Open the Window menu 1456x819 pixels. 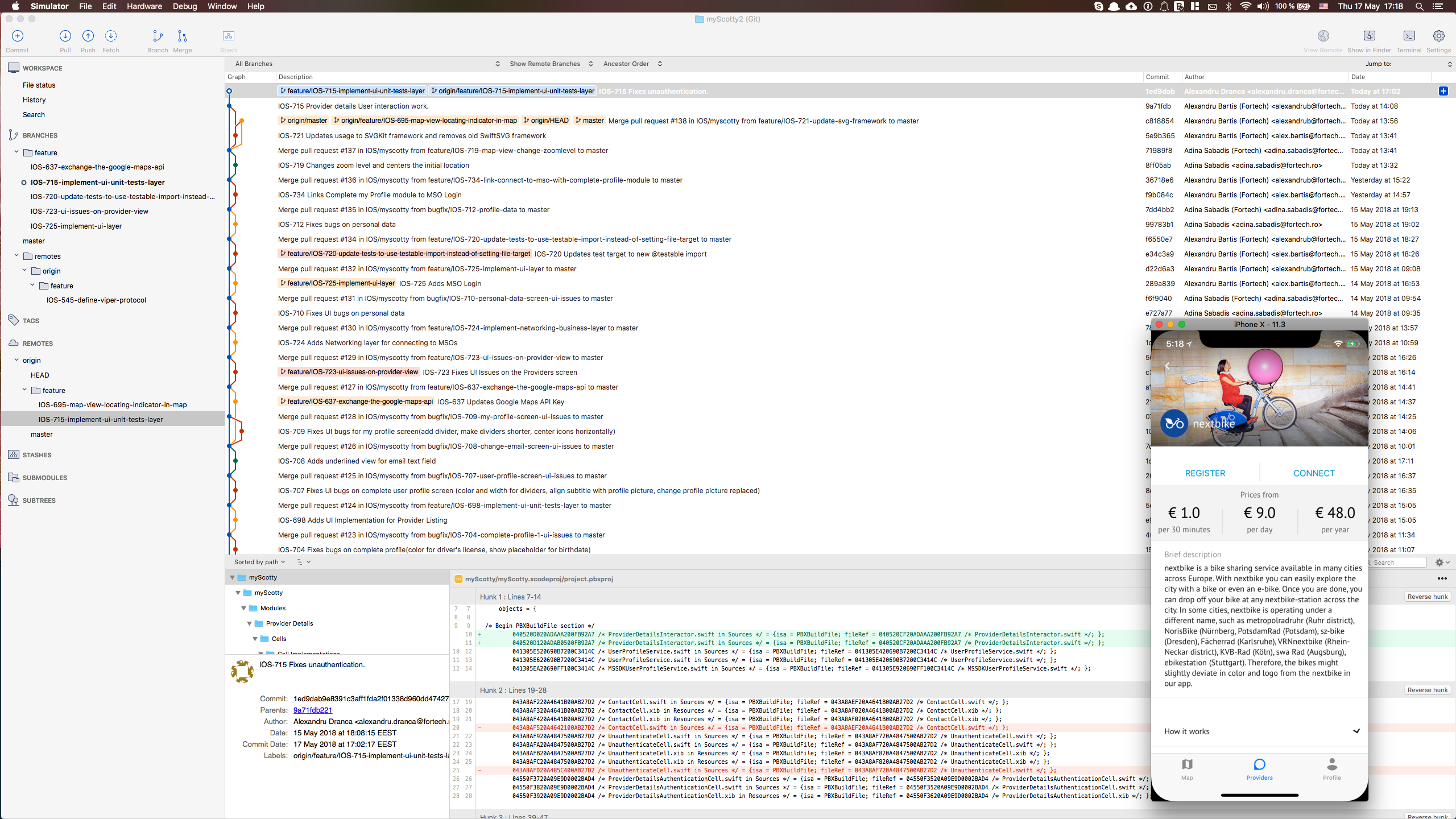click(x=222, y=6)
